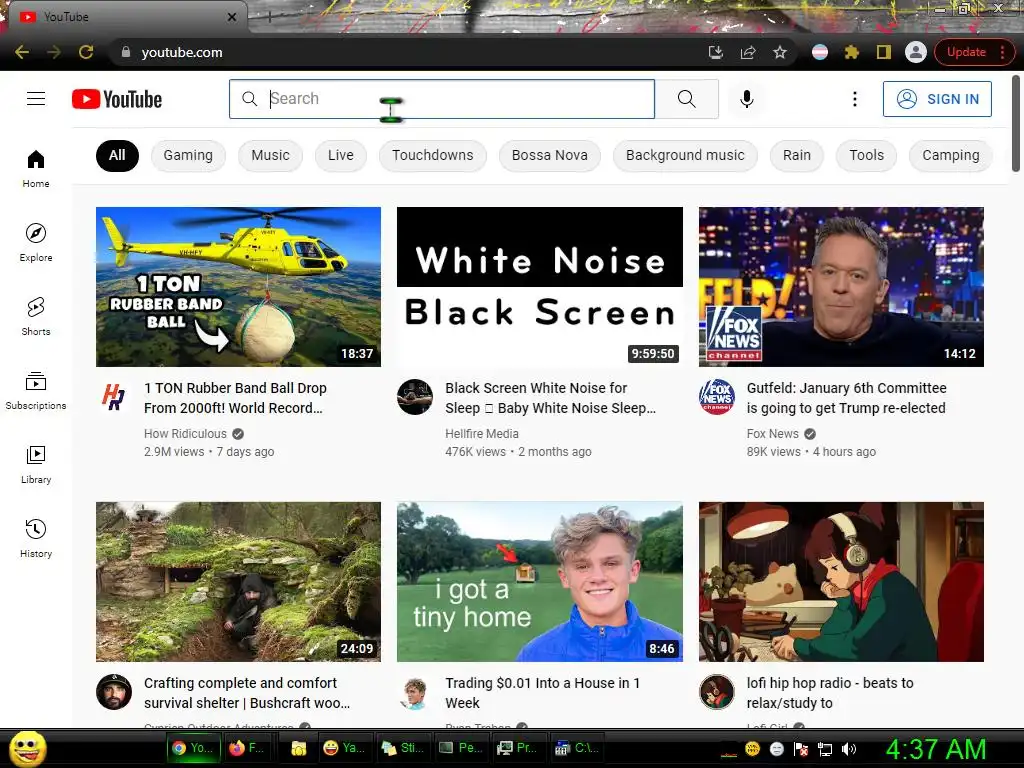The width and height of the screenshot is (1024, 768).
Task: Open Hellfire Media channel name link
Action: tap(482, 434)
